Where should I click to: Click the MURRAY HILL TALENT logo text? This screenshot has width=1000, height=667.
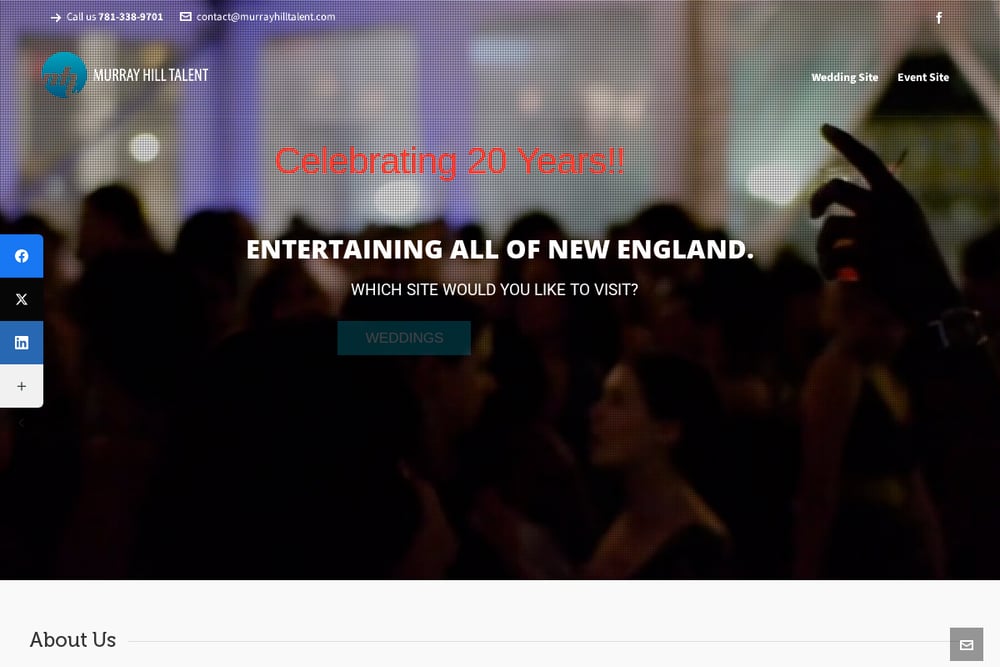(x=151, y=75)
